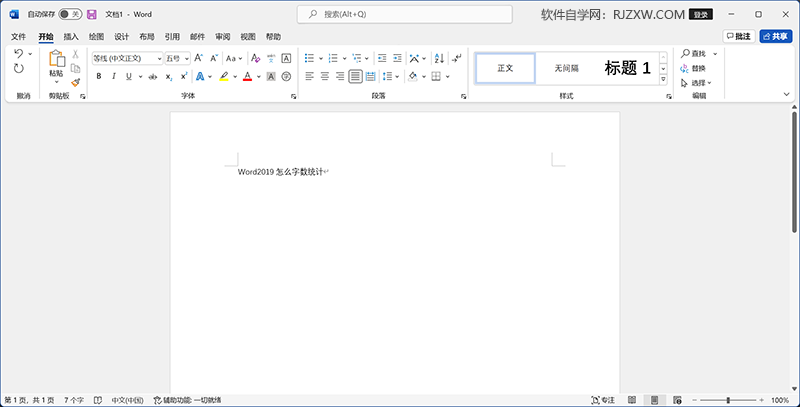Select the Format Painter brush
800x407 pixels.
(x=76, y=82)
